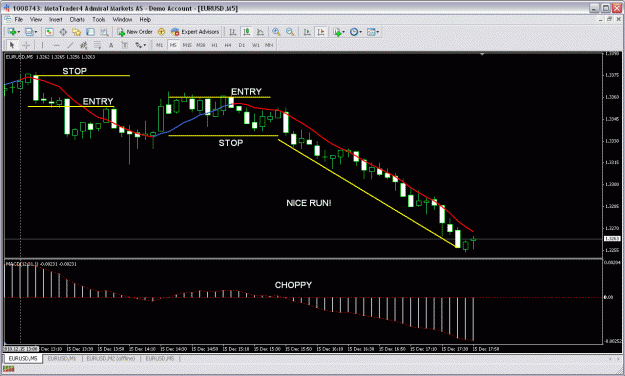This screenshot has height=376, width=625.
Task: Click the connection status icon in status bar
Action: pyautogui.click(x=8, y=369)
